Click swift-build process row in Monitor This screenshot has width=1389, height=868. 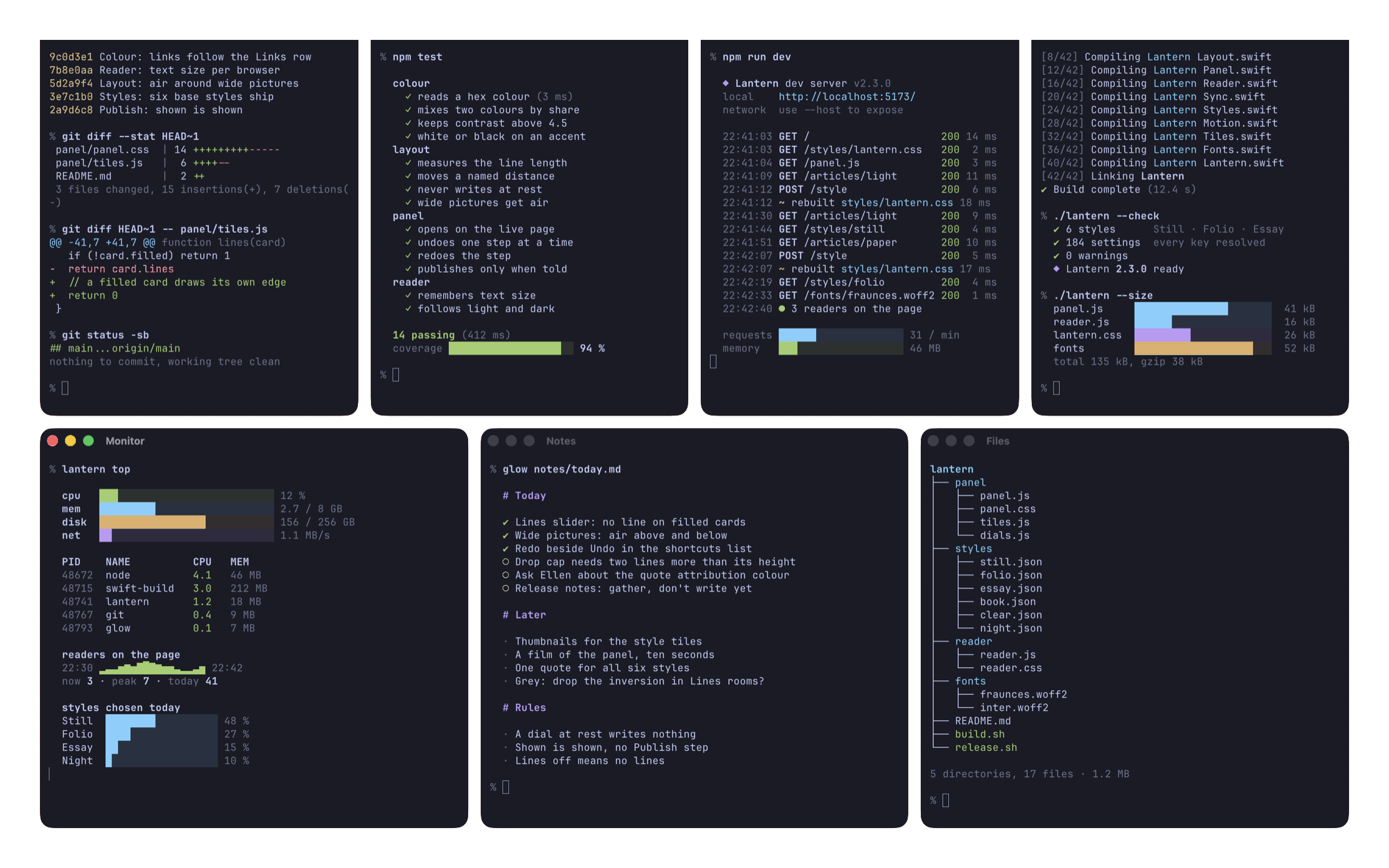pyautogui.click(x=165, y=588)
